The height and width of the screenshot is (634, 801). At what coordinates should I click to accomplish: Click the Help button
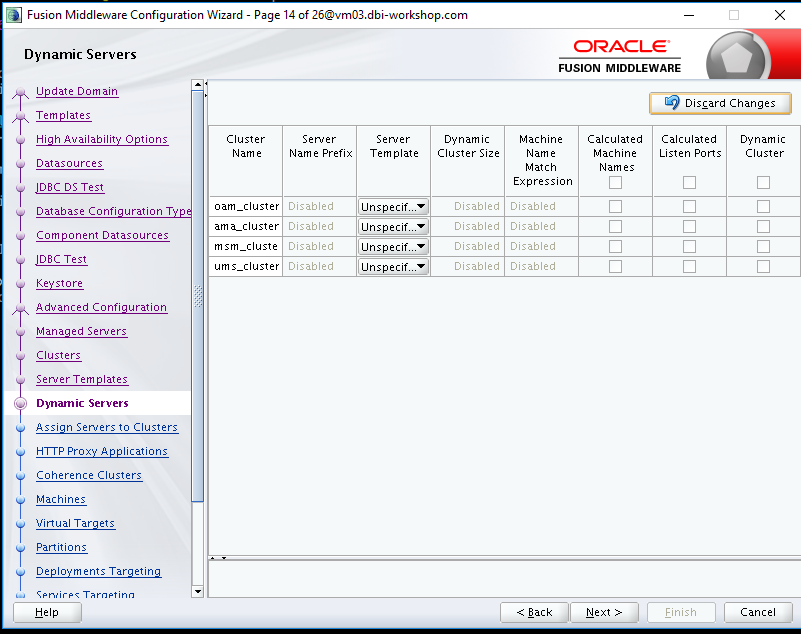(x=47, y=612)
